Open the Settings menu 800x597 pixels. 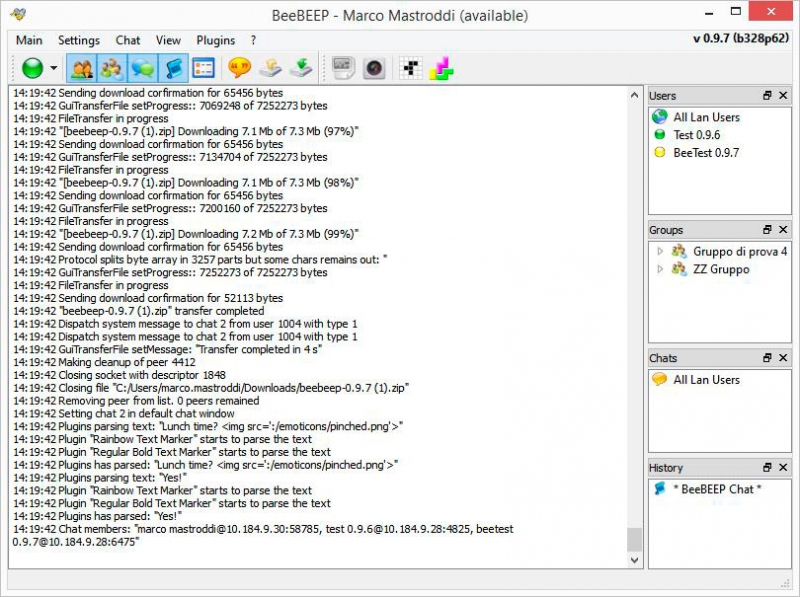pos(79,40)
